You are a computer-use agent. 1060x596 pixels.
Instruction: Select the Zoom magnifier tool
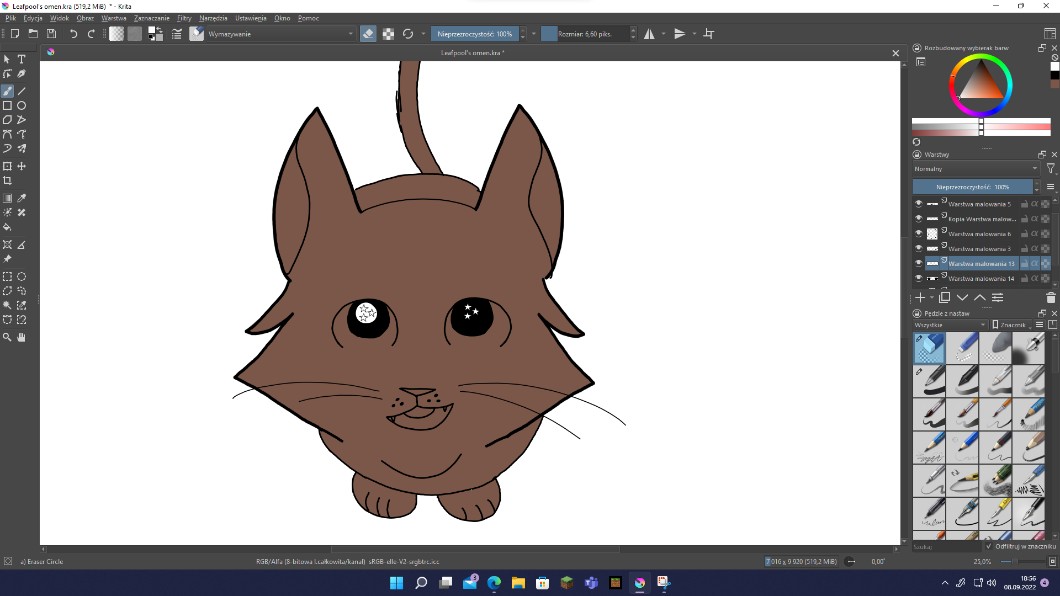[x=7, y=337]
